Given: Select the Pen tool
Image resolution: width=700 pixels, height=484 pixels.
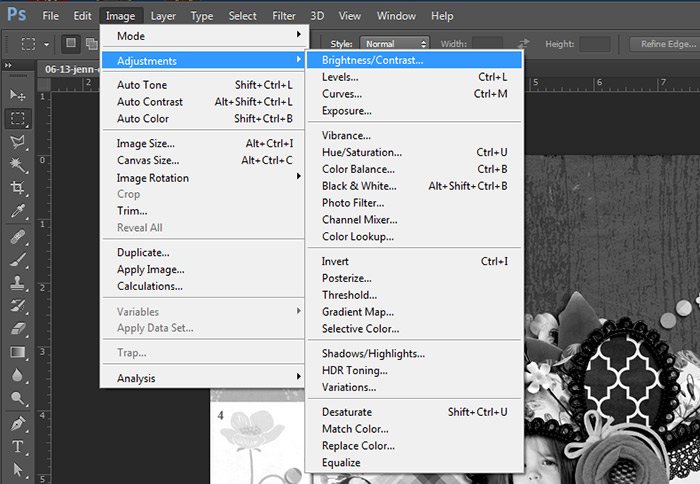Looking at the screenshot, I should (x=18, y=423).
